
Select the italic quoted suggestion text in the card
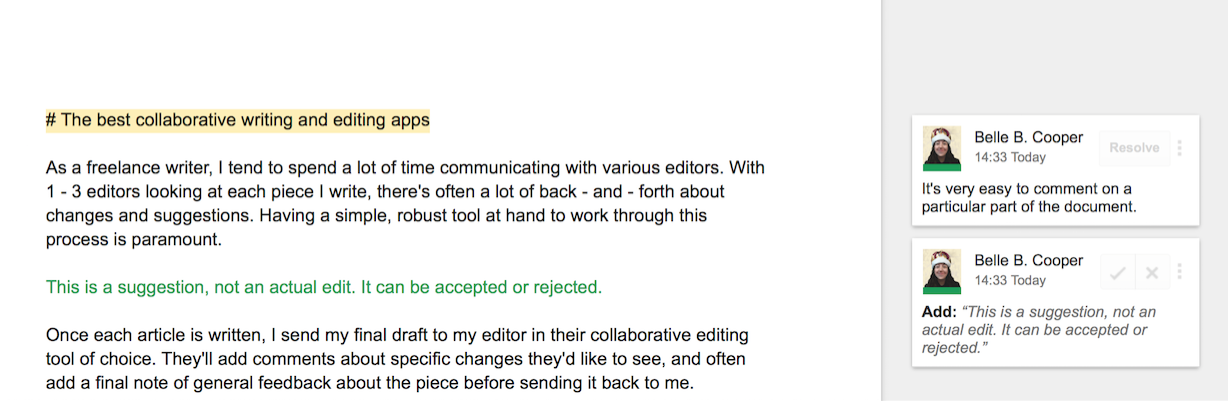click(x=1040, y=330)
